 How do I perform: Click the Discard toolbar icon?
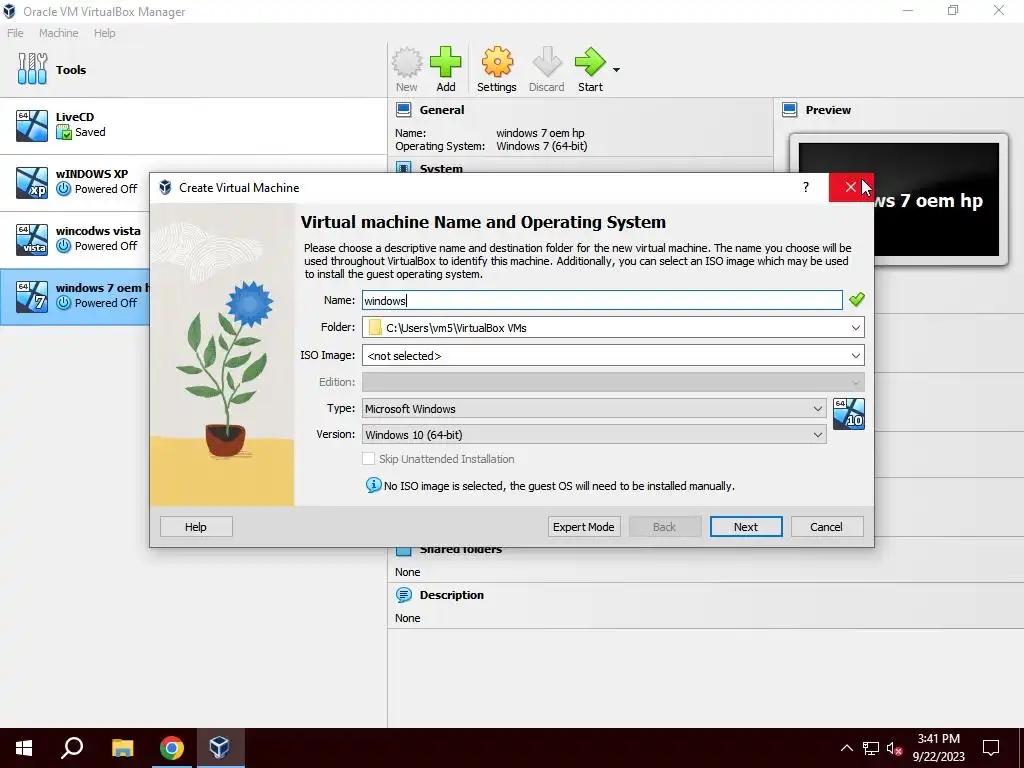click(547, 62)
